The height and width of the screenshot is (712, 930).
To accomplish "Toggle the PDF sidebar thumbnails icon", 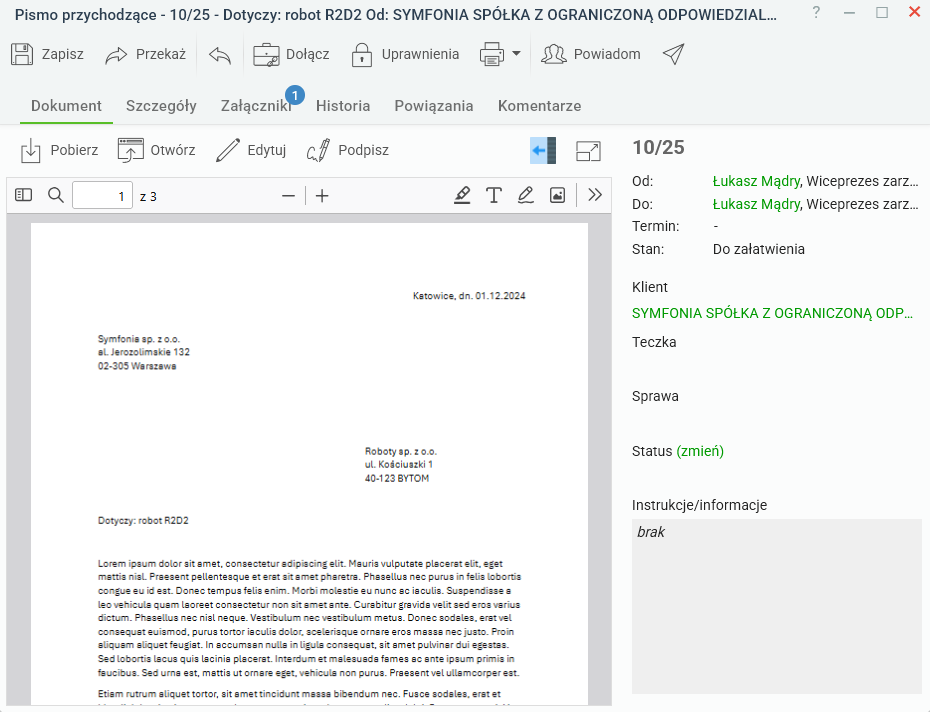I will point(24,195).
